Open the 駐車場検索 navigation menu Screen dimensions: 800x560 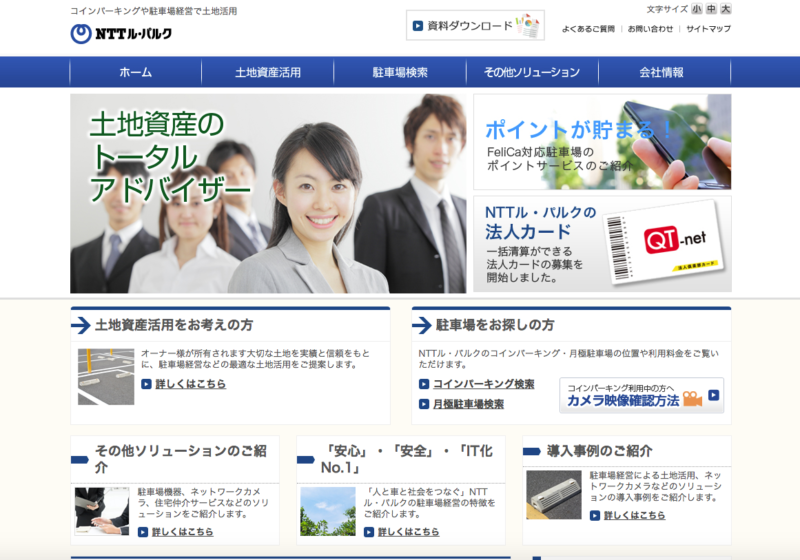[400, 72]
